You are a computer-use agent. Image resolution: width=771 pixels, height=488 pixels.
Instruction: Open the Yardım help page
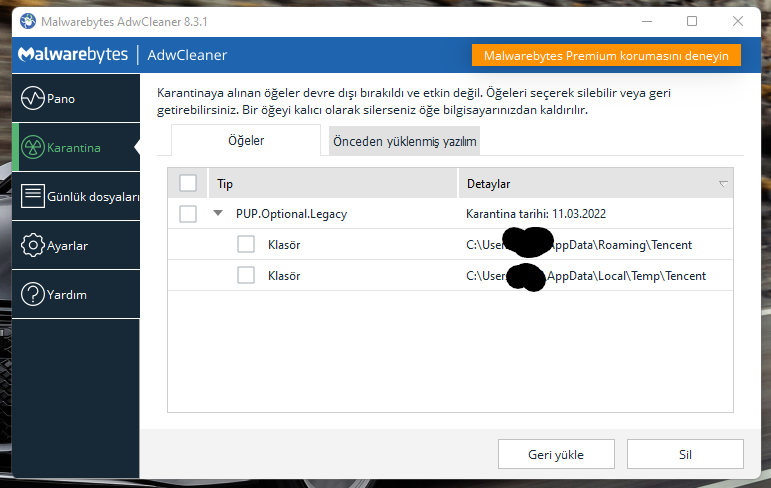coord(76,294)
